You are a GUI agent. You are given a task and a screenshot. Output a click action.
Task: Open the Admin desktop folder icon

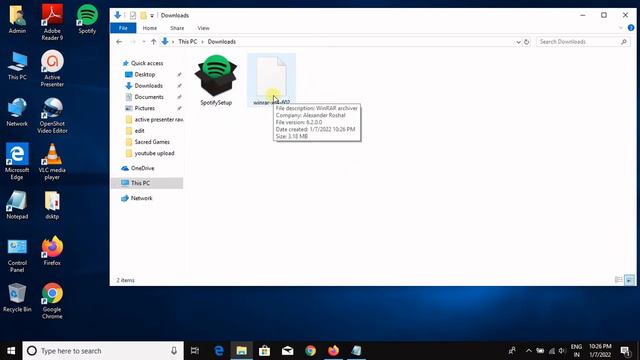point(17,19)
